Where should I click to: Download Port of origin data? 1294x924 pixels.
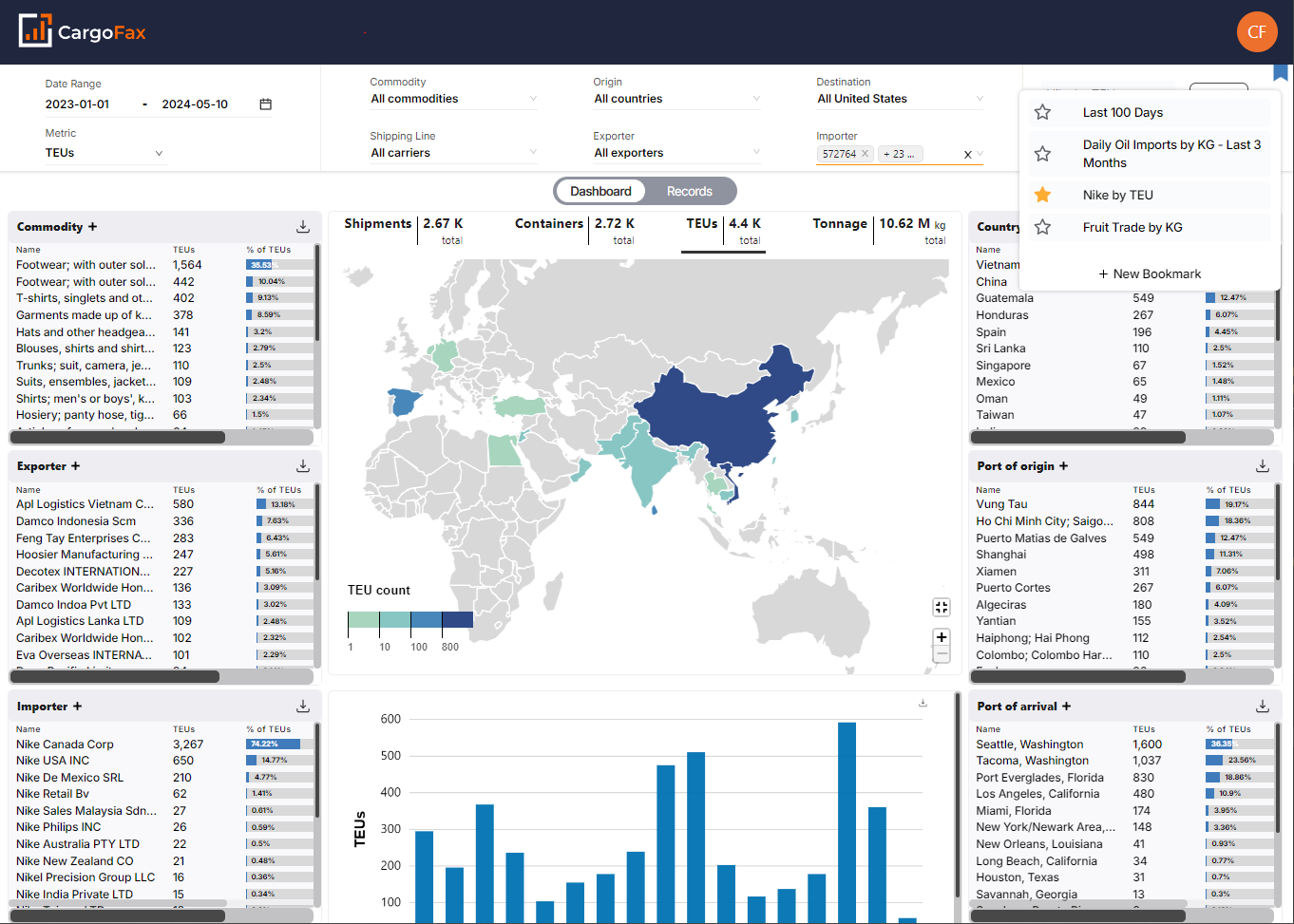1263,466
